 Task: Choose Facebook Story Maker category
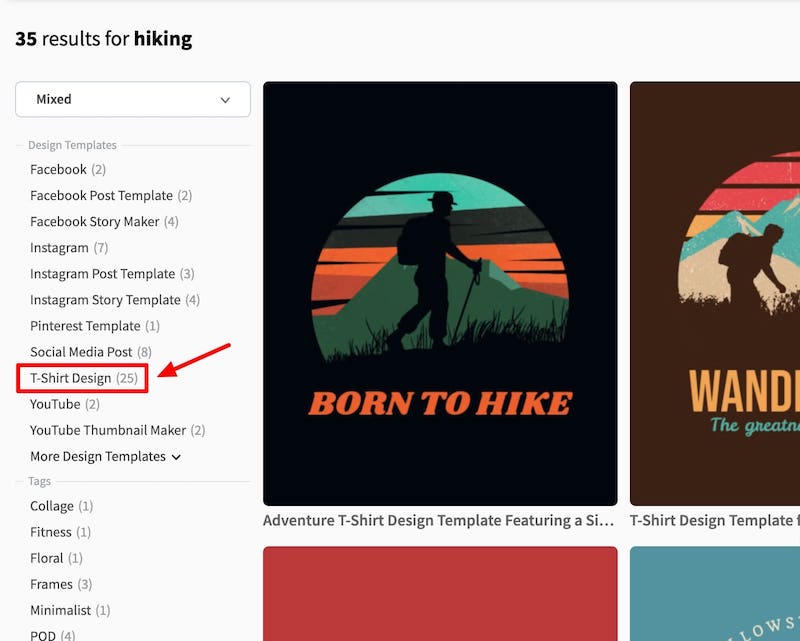click(x=94, y=222)
